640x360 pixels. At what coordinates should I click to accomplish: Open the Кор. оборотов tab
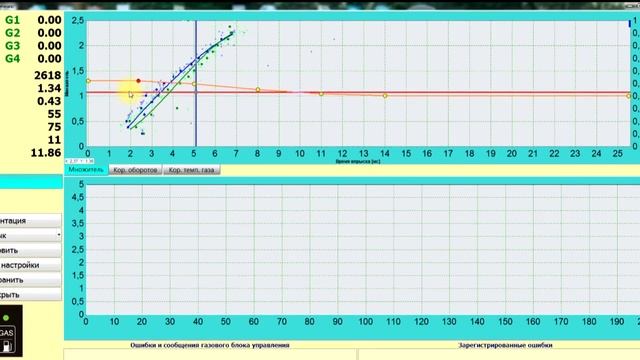click(x=135, y=170)
